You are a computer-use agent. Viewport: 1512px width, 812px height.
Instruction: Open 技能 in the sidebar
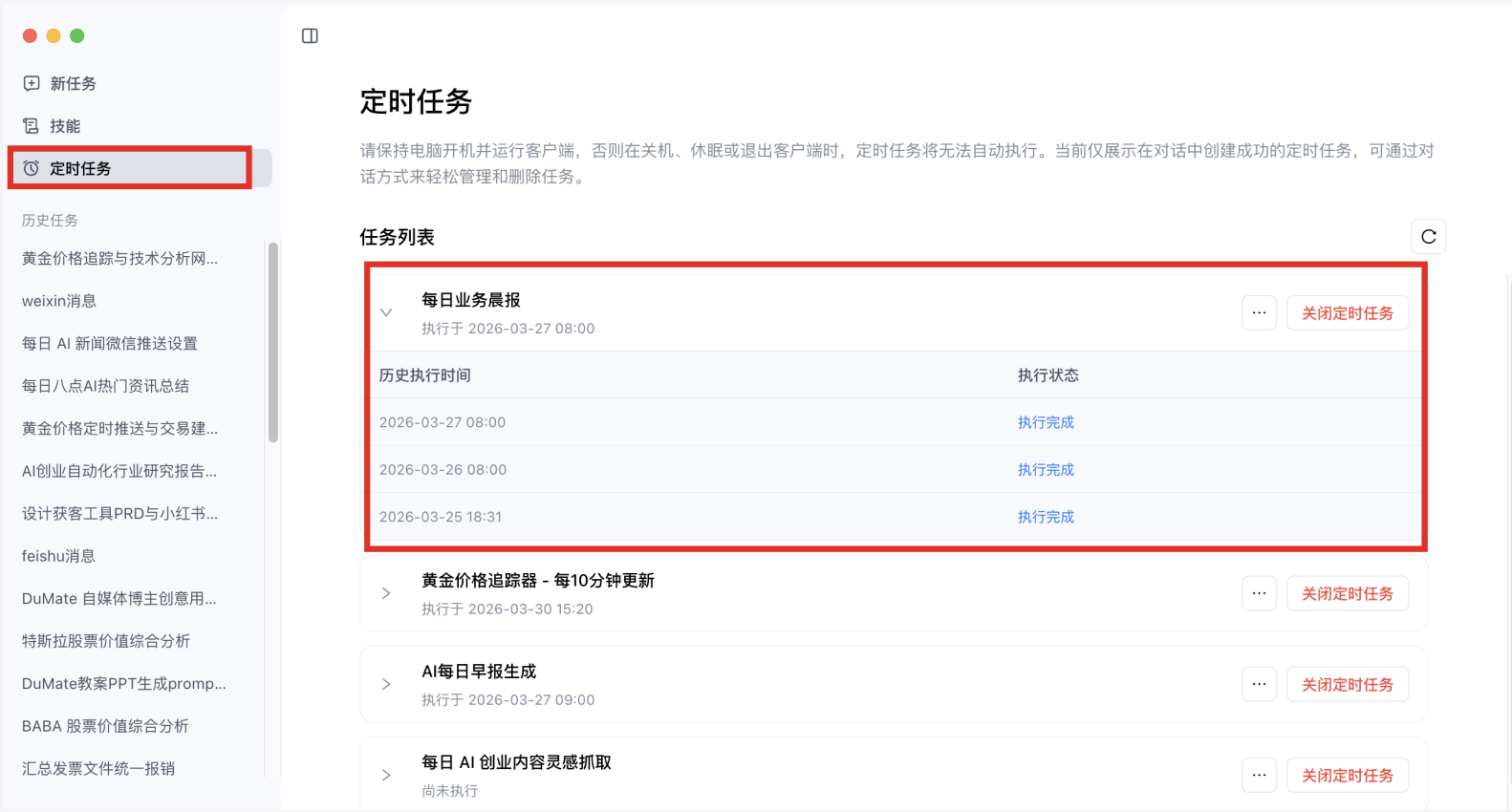click(65, 126)
